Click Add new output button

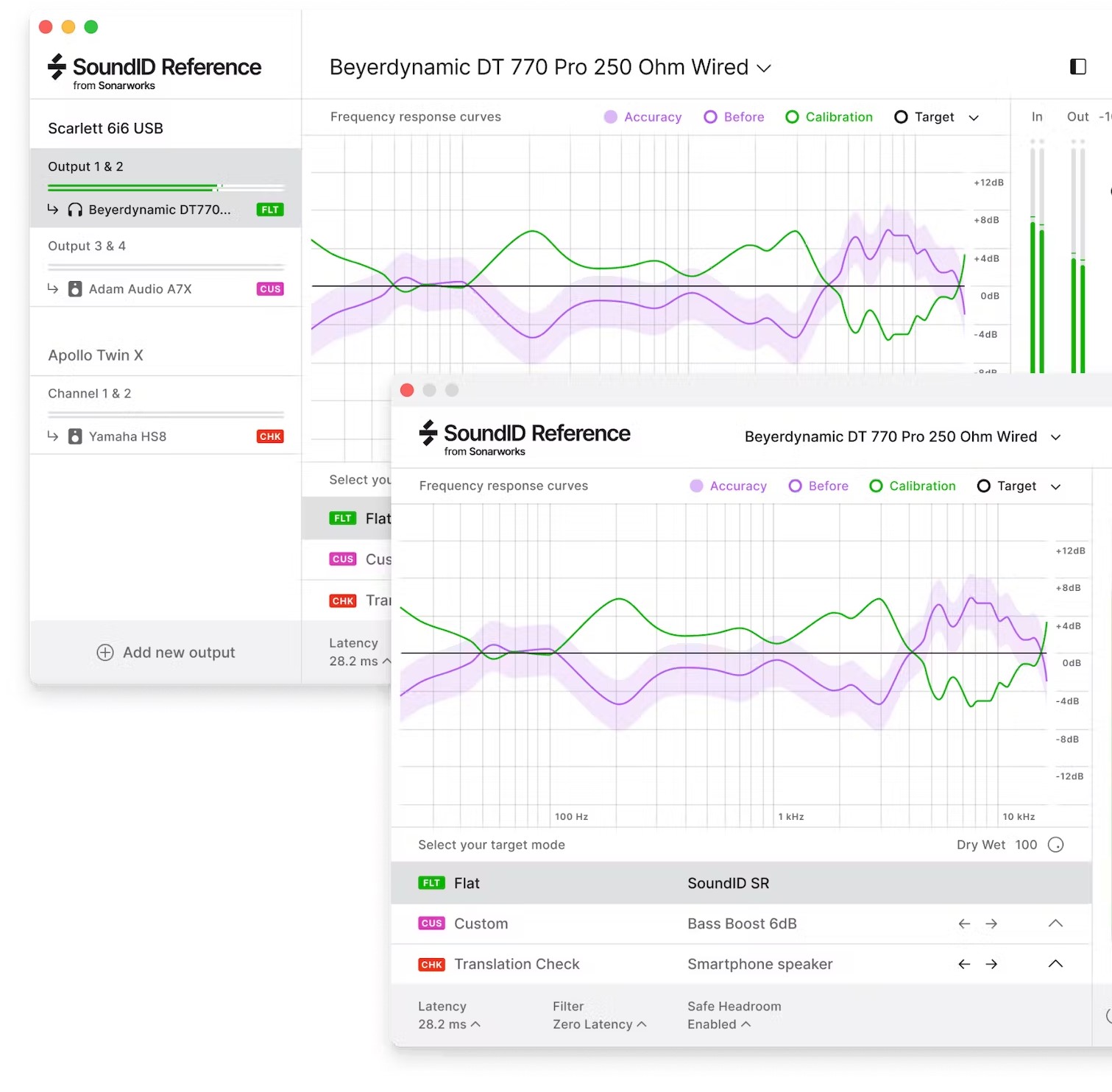coord(166,653)
